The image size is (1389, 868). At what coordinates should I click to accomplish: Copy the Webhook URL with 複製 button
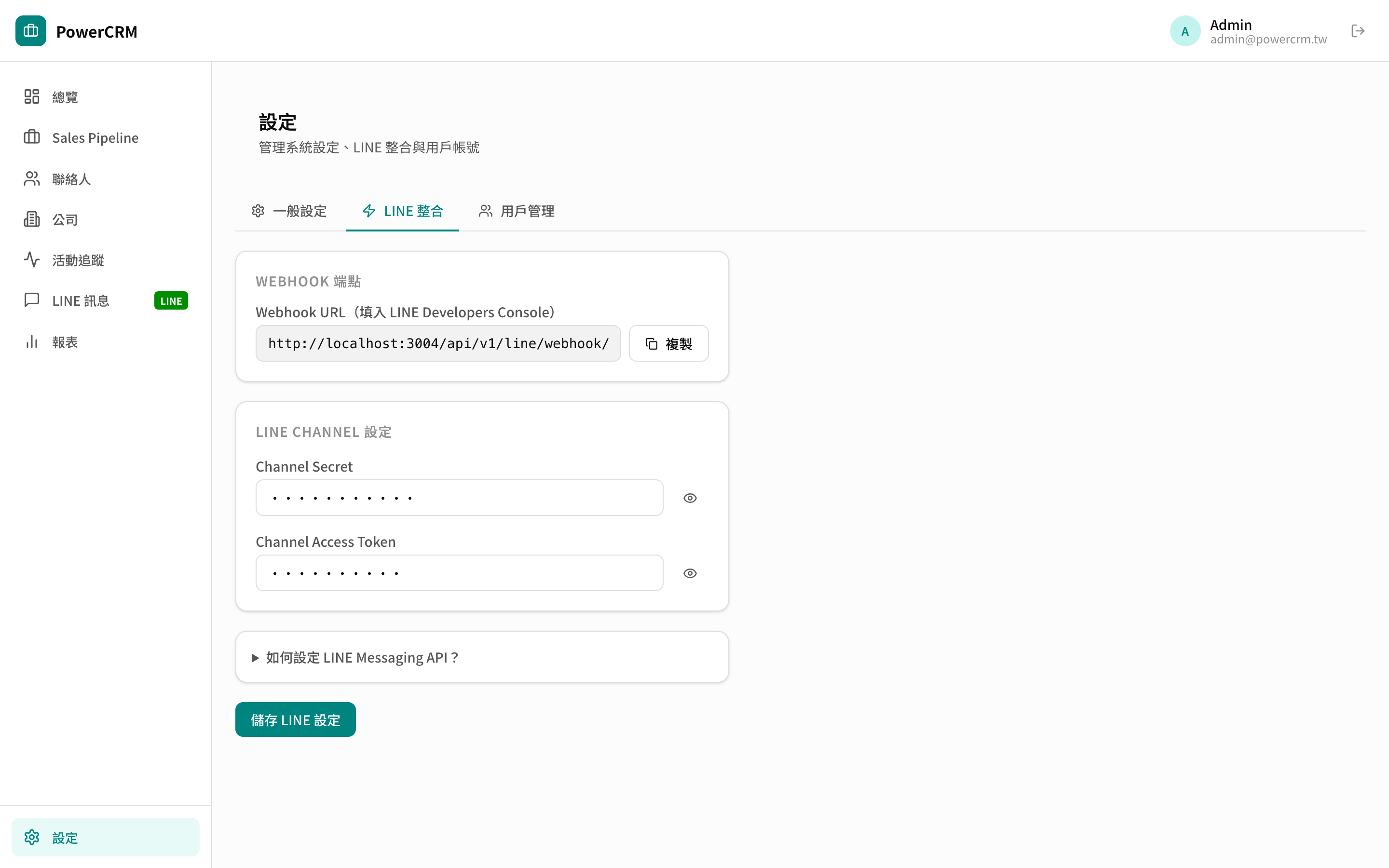point(668,343)
